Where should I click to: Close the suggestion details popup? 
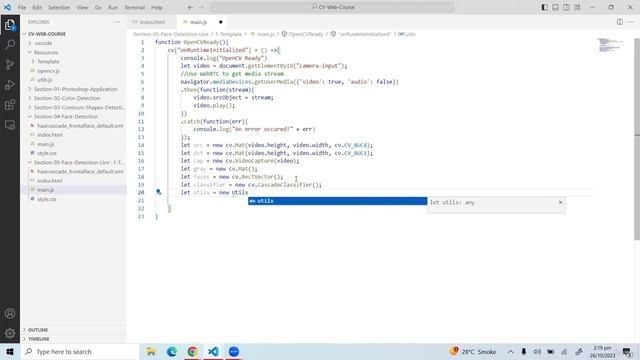coord(560,202)
